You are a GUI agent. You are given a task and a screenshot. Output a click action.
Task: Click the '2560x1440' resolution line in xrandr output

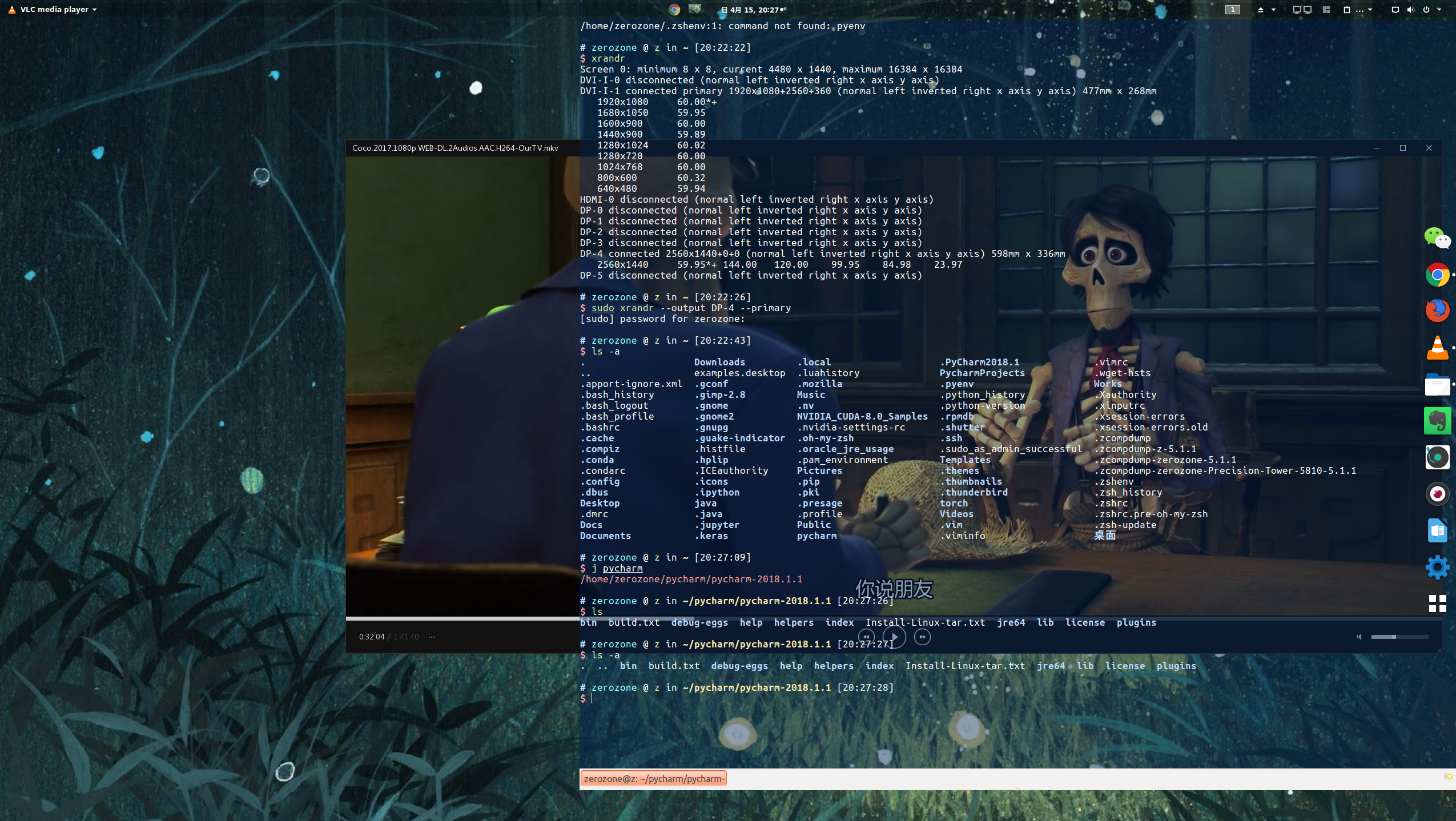[779, 264]
